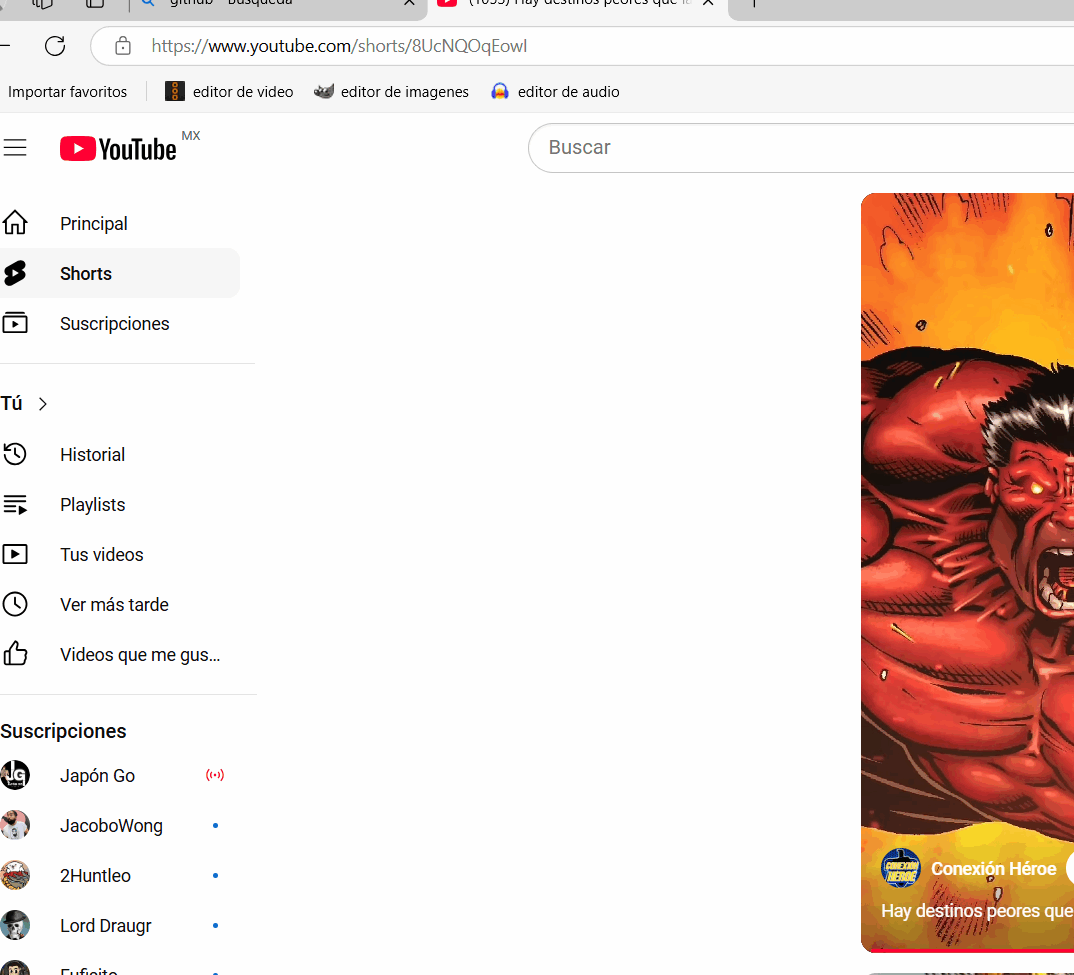Open Importar favoritos bookmark
The width and height of the screenshot is (1074, 975).
(67, 92)
